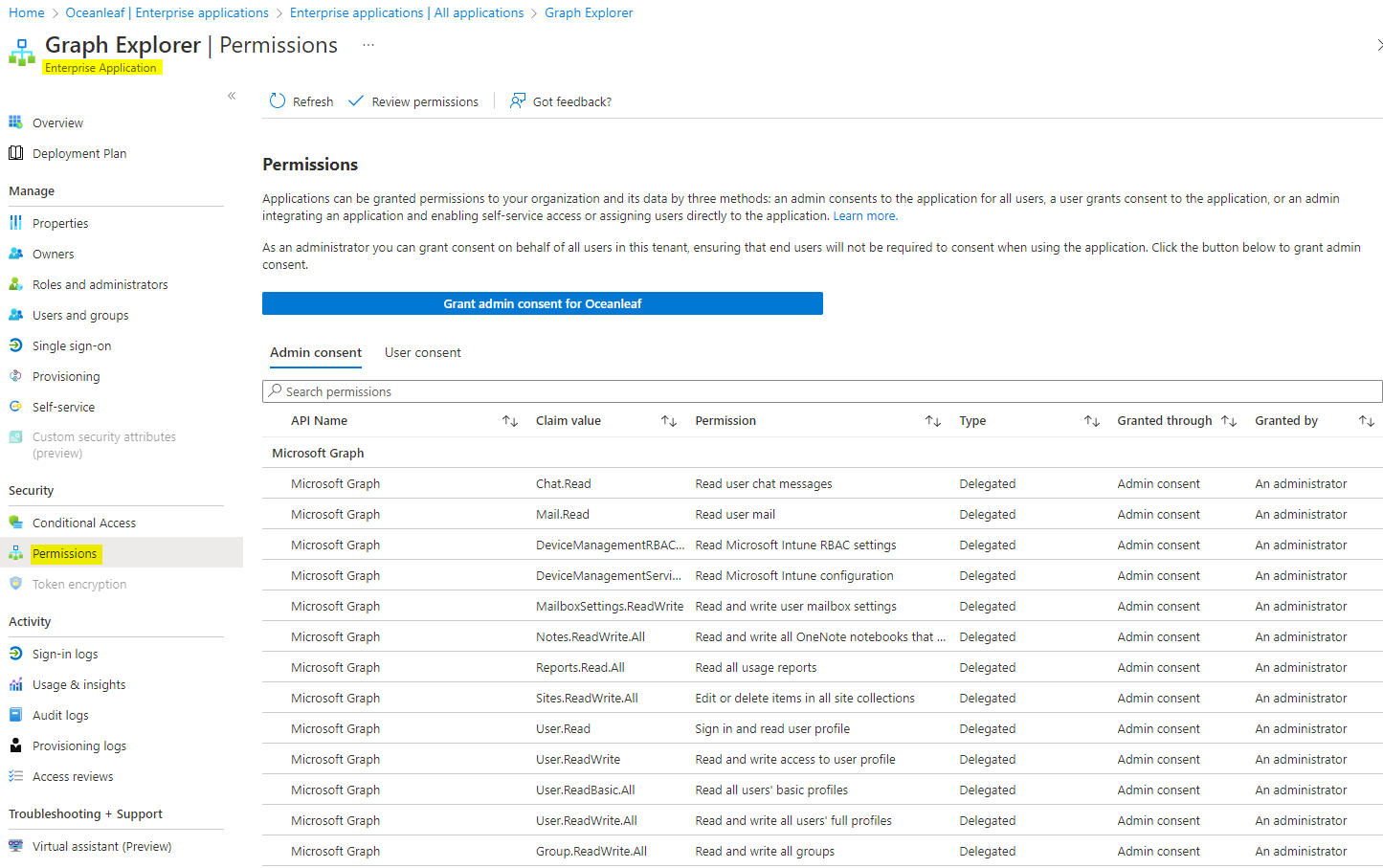Sort by API Name column arrows
Viewport: 1383px width, 868px height.
click(510, 421)
